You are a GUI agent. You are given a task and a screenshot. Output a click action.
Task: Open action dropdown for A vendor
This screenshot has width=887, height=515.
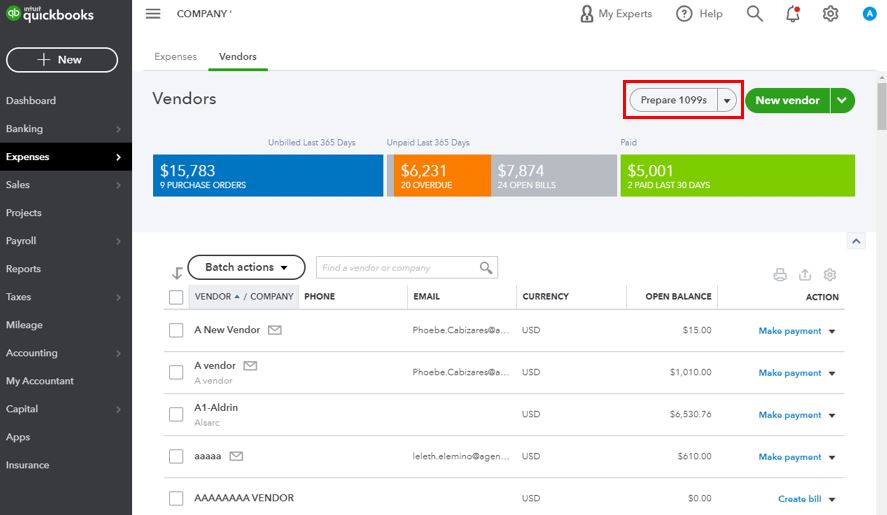(832, 374)
